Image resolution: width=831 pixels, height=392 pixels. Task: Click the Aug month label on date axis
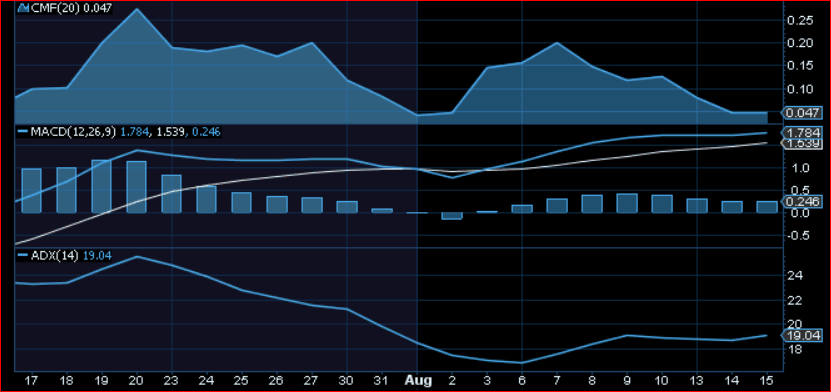coord(417,380)
